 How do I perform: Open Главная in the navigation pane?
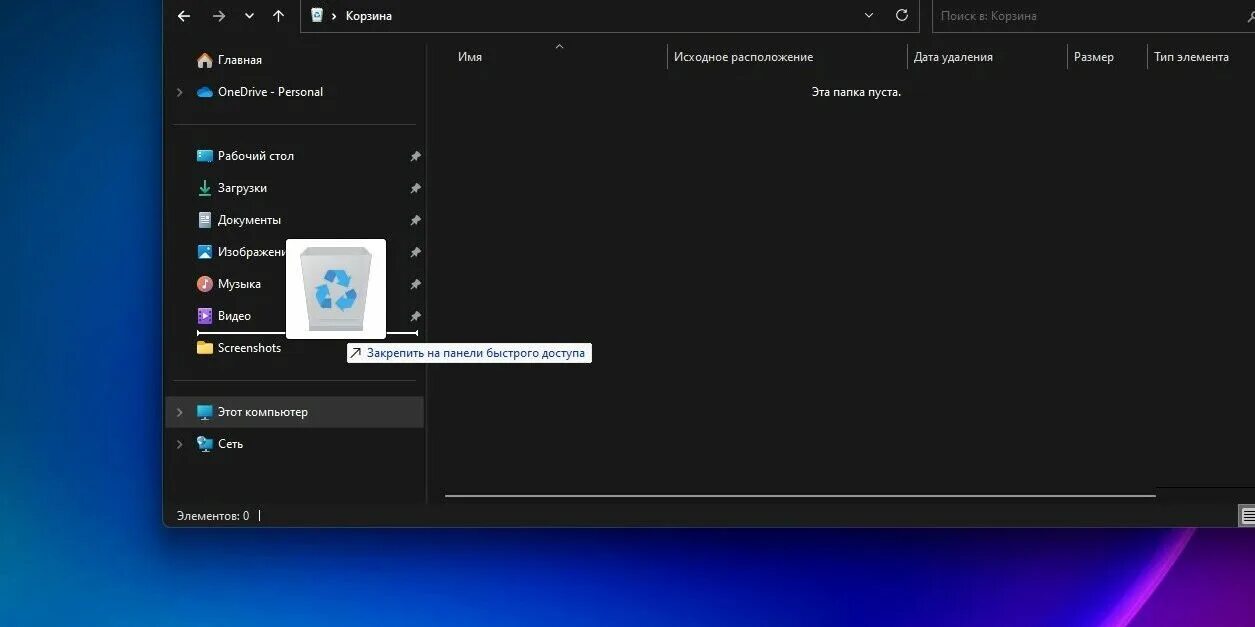pos(240,60)
